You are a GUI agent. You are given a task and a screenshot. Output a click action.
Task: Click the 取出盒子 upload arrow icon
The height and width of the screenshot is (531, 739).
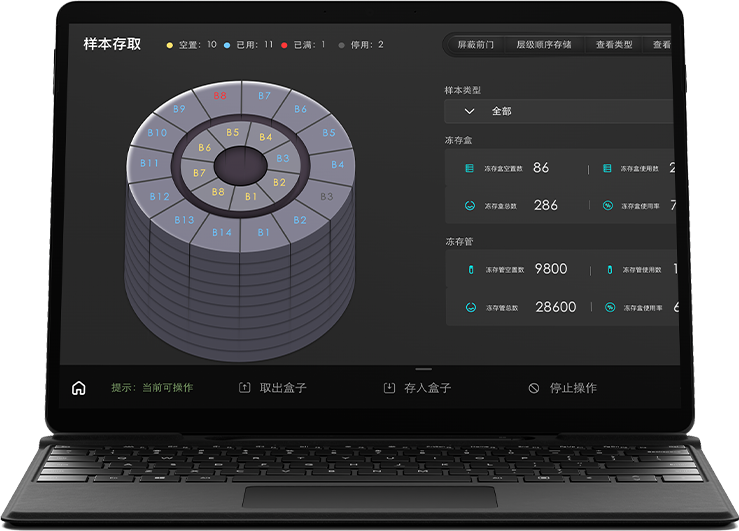[x=245, y=388]
